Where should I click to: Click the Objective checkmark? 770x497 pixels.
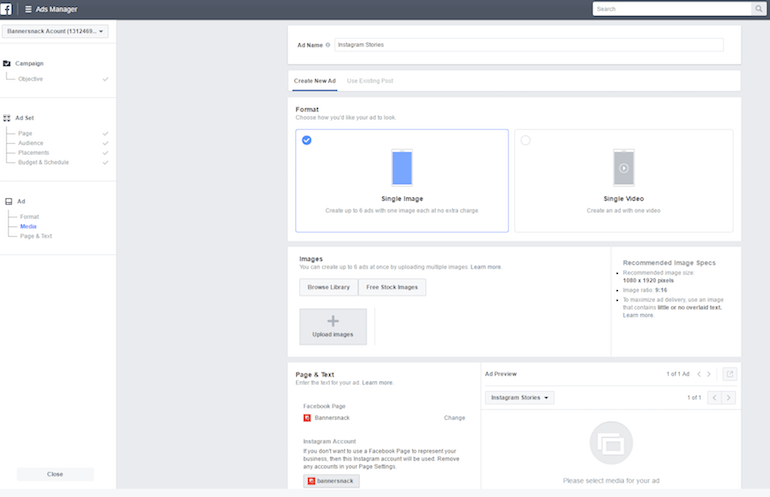105,79
